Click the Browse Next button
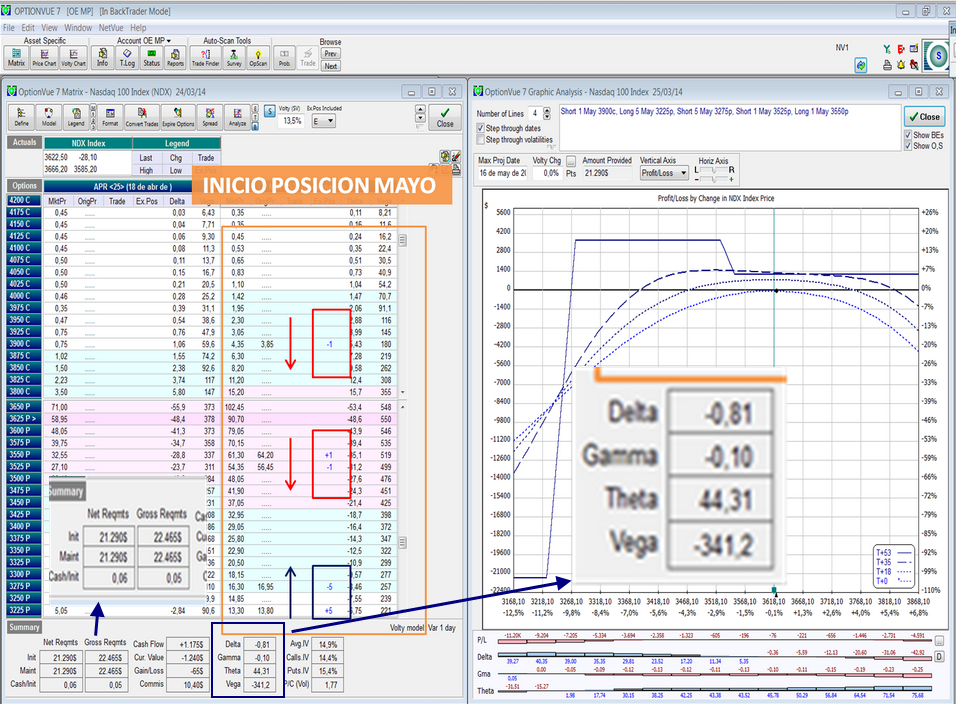The height and width of the screenshot is (704, 956). pyautogui.click(x=330, y=66)
